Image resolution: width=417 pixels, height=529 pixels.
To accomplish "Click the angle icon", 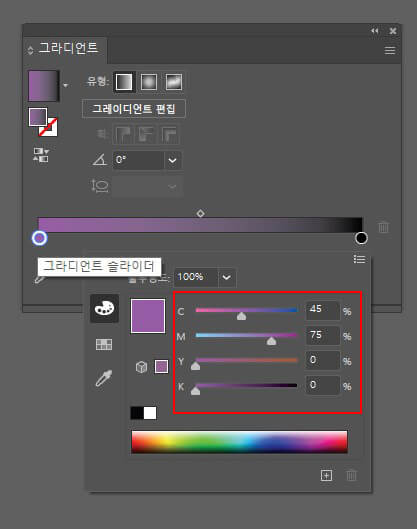I will tap(100, 160).
